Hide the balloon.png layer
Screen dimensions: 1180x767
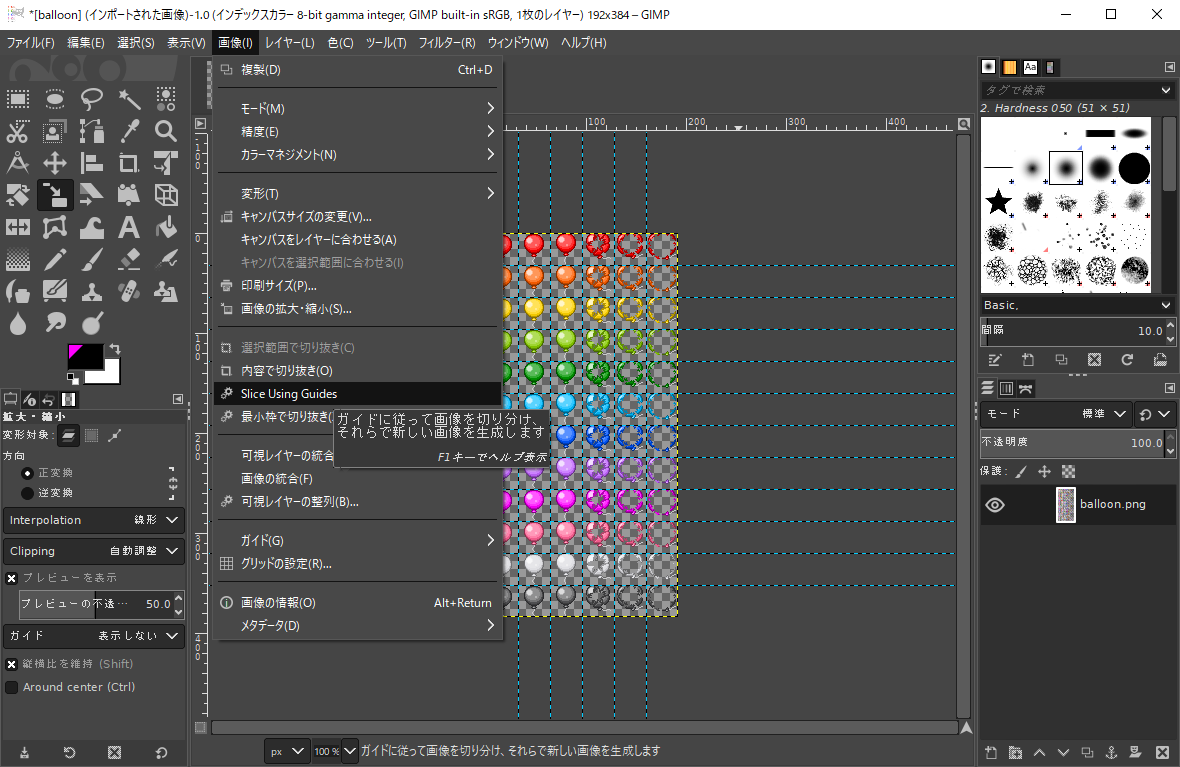coord(994,505)
